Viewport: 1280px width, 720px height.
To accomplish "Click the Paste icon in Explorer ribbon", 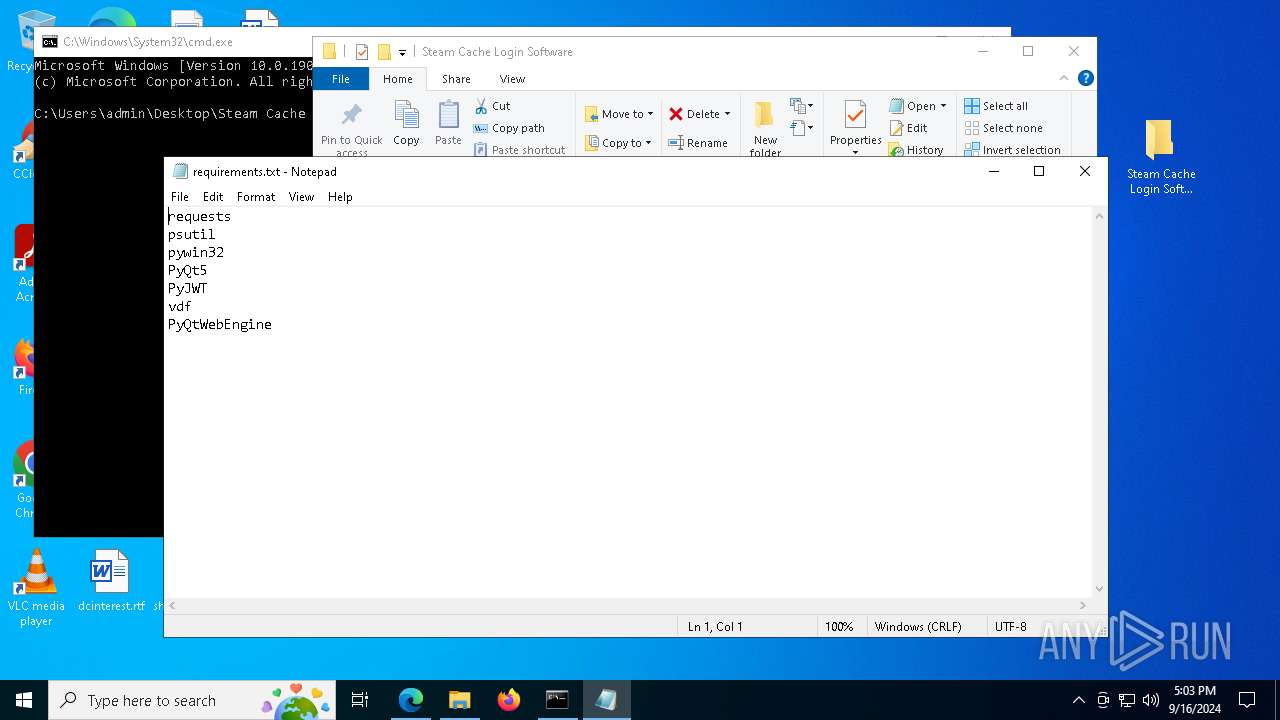I will point(448,115).
